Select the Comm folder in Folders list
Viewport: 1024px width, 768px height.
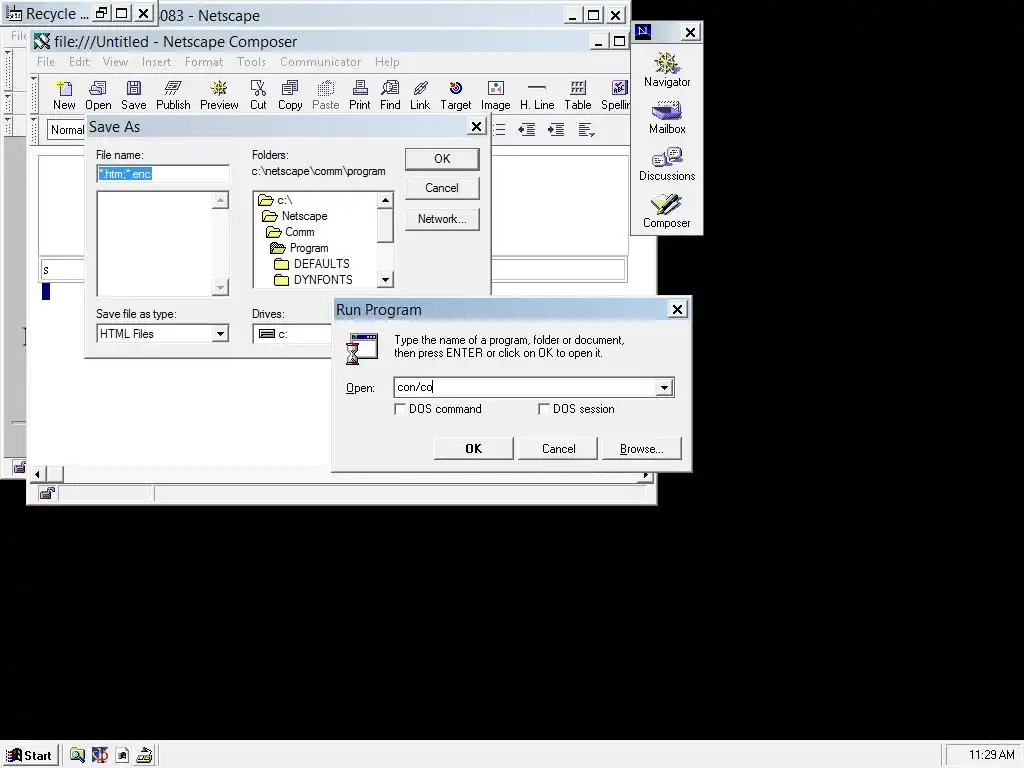291,232
